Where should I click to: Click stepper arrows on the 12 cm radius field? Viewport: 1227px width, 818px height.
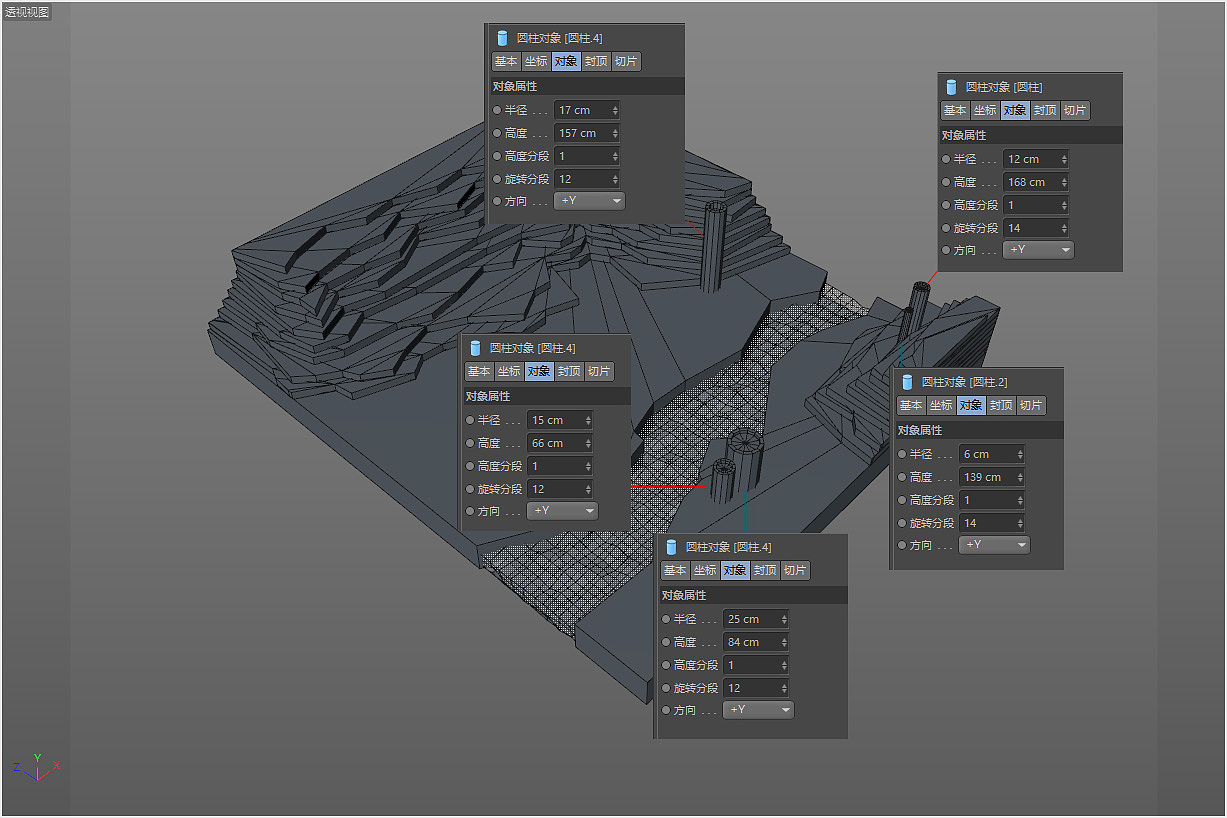1064,159
